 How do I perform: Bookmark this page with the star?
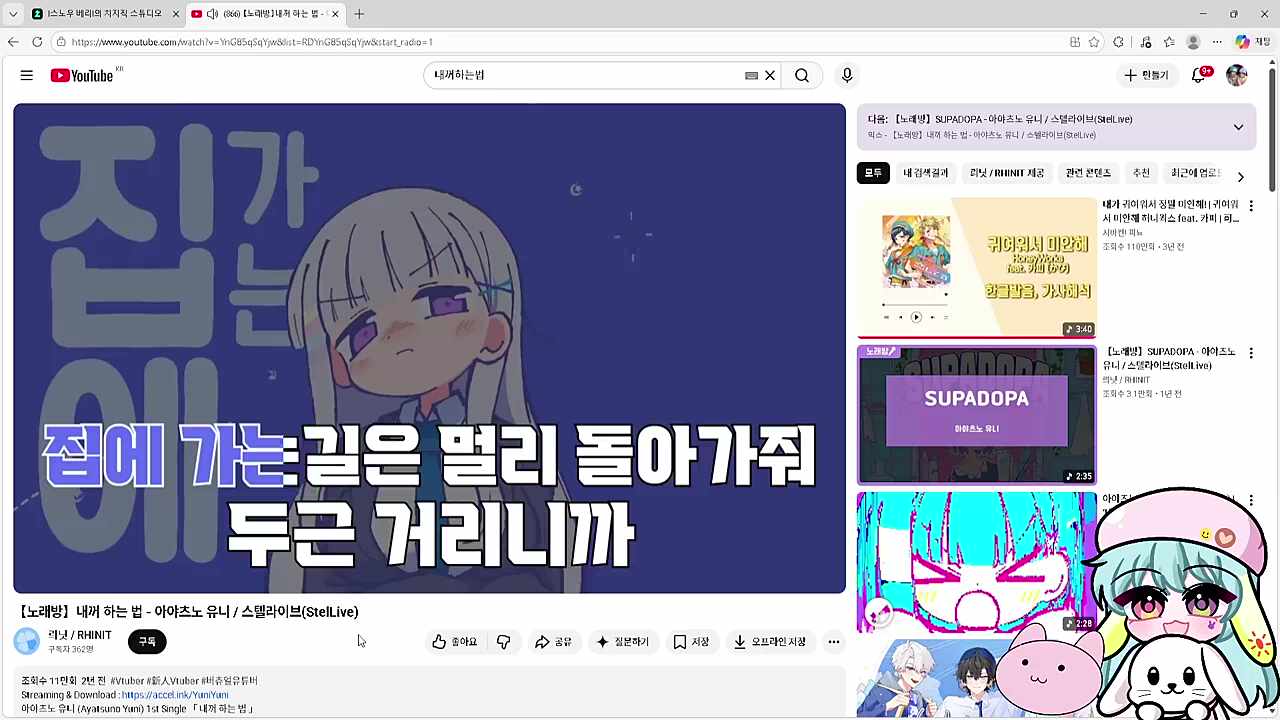pos(1094,42)
